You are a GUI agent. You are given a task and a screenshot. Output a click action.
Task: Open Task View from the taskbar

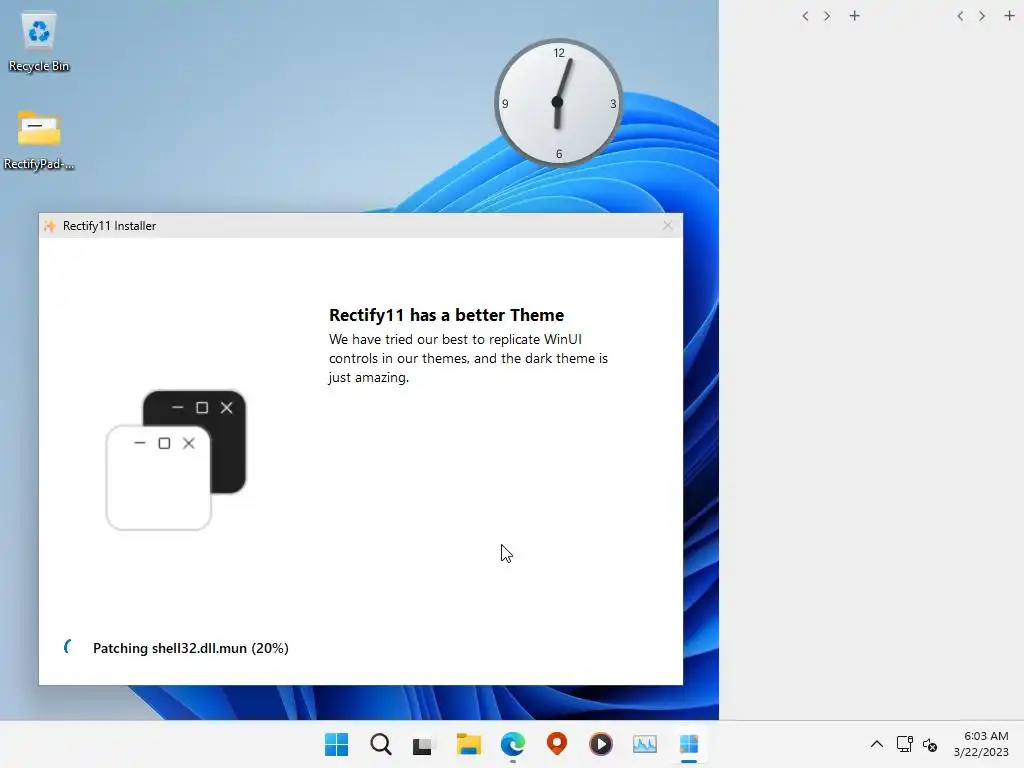pyautogui.click(x=424, y=744)
